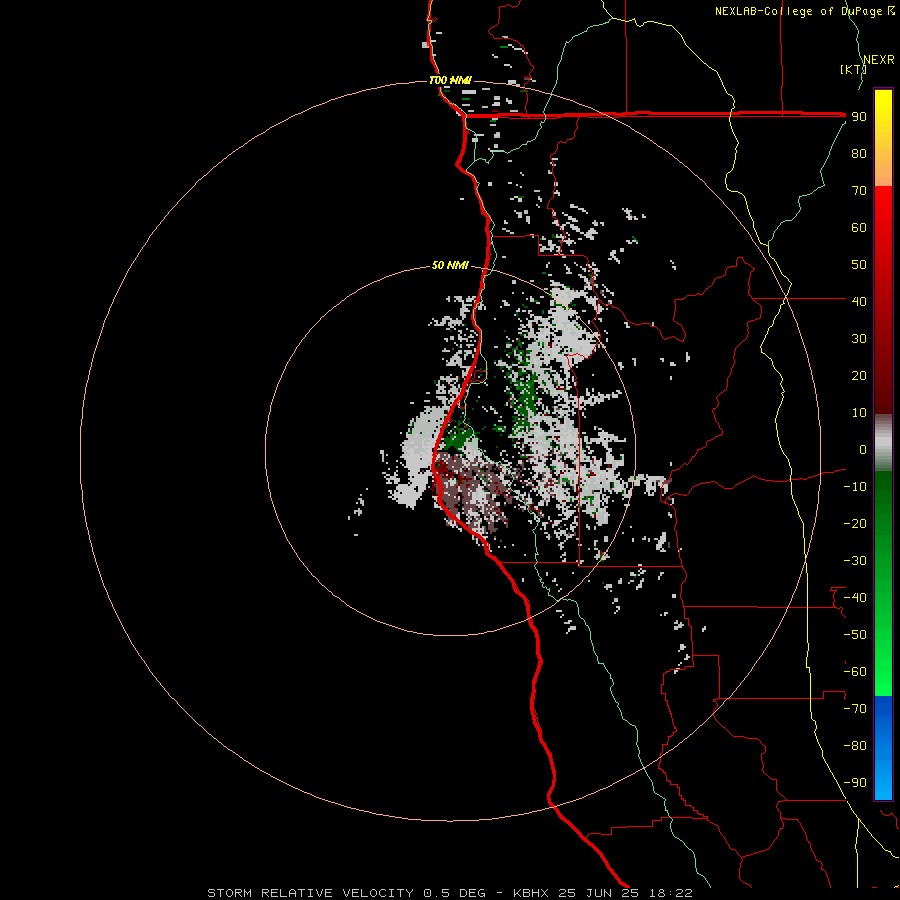Image resolution: width=900 pixels, height=900 pixels.
Task: Click the -60 value on velocity scale
Action: [x=855, y=672]
